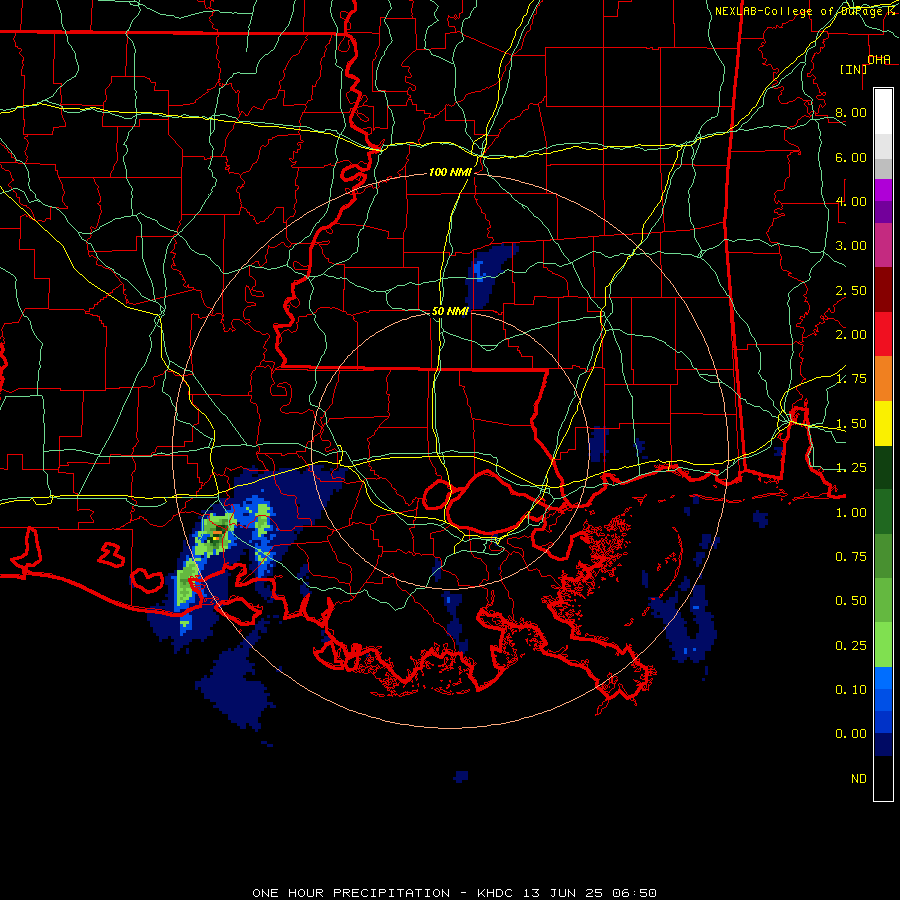Click the 2.00 legend value
The height and width of the screenshot is (900, 900).
coord(851,335)
